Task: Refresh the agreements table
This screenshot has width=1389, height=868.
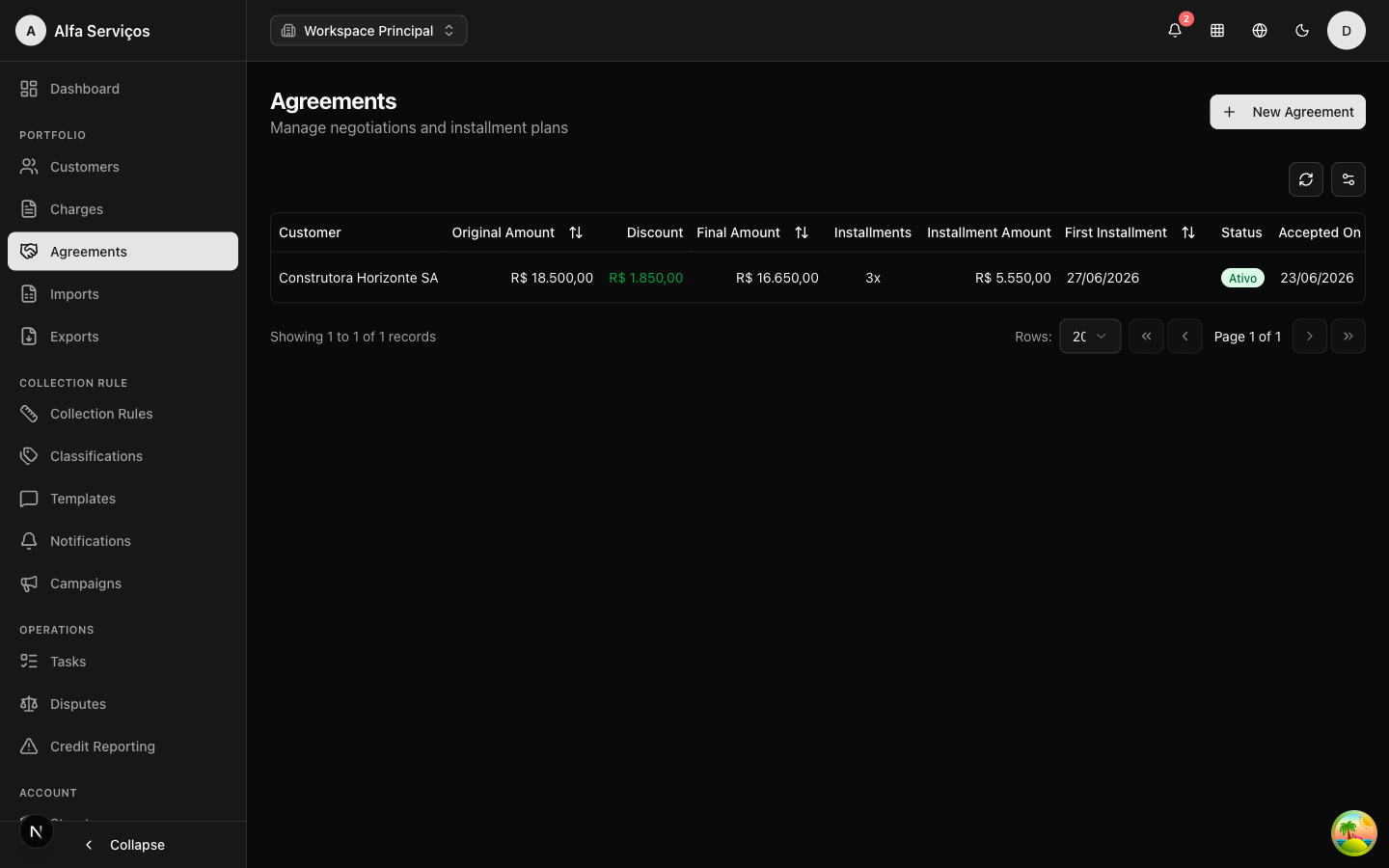Action: [x=1306, y=179]
